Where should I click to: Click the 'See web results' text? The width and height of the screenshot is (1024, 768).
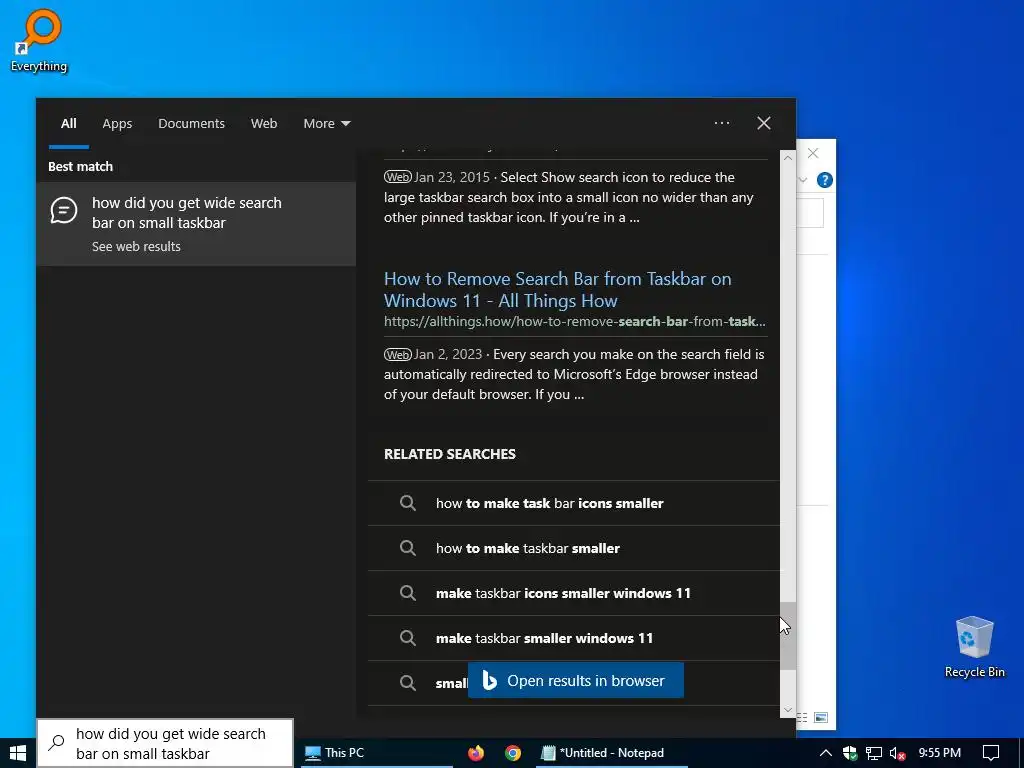(136, 246)
